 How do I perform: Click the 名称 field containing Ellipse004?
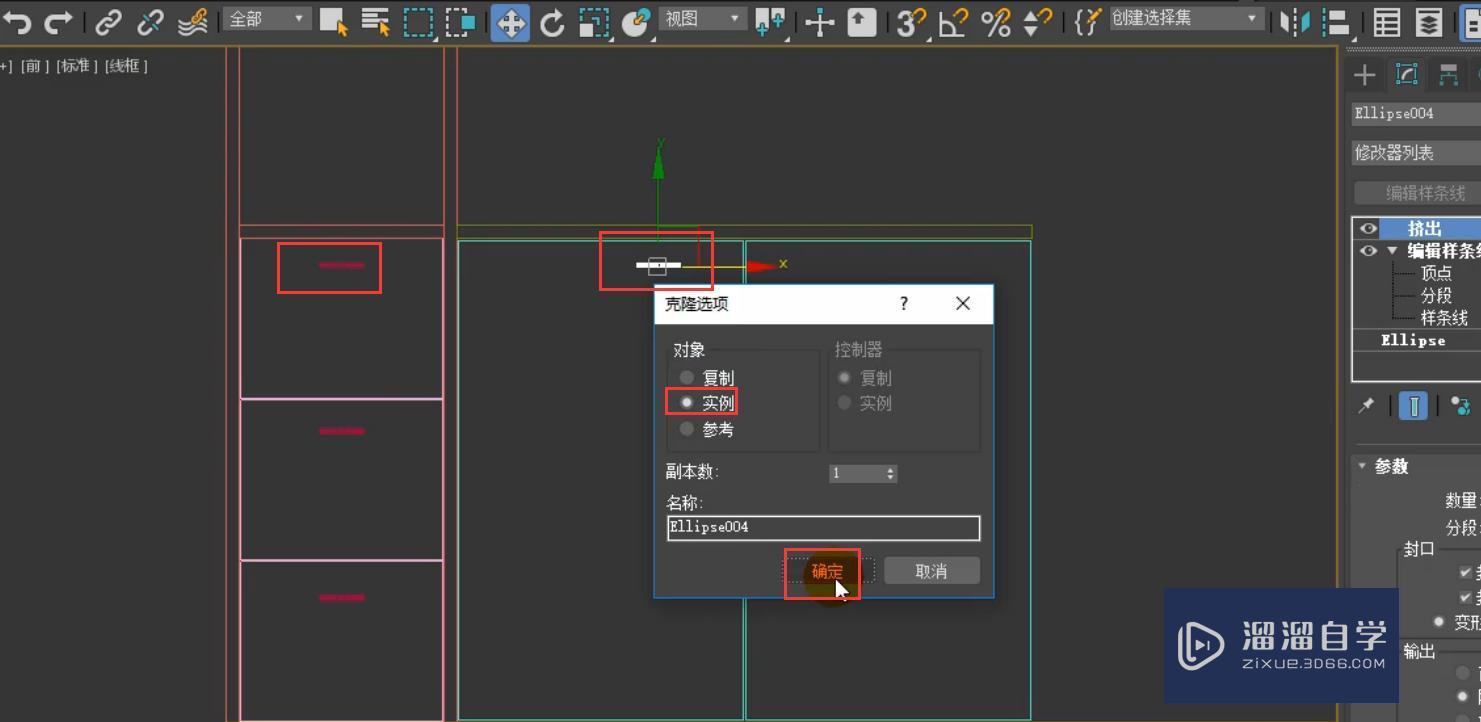click(823, 527)
